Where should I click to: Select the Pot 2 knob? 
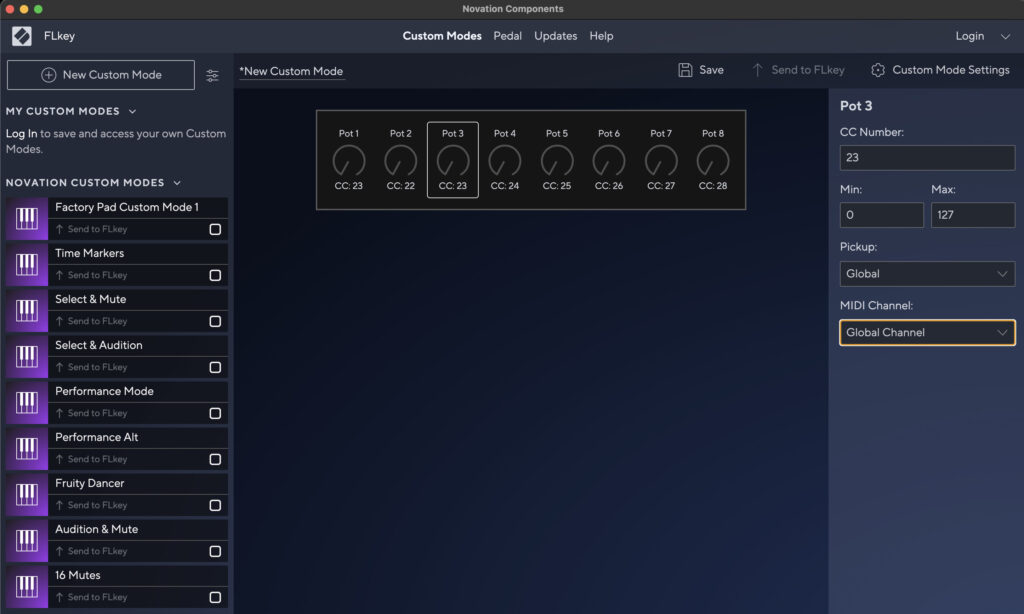point(400,160)
